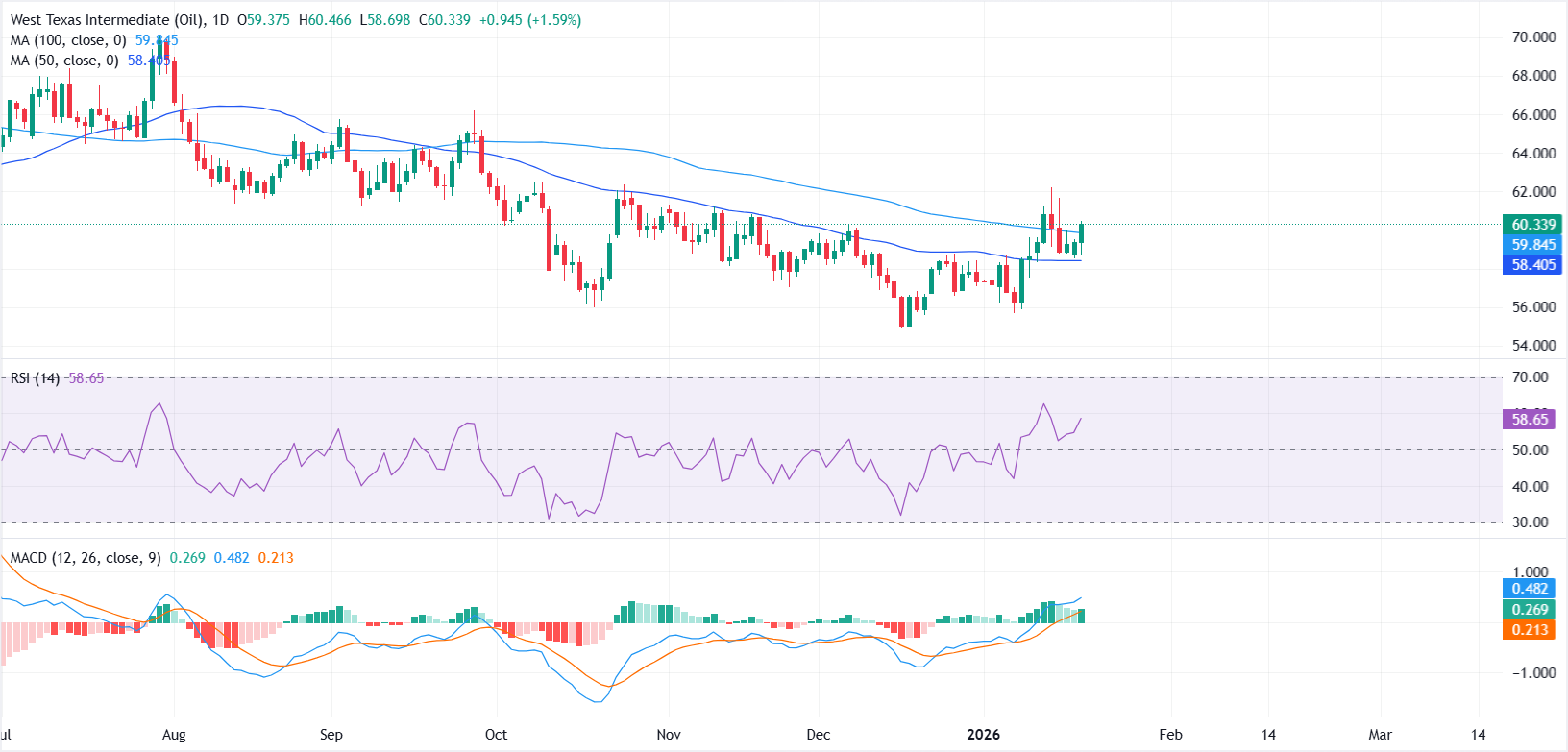The width and height of the screenshot is (1568, 752).
Task: Click the 30.00 level on RSI axis
Action: click(x=1530, y=522)
